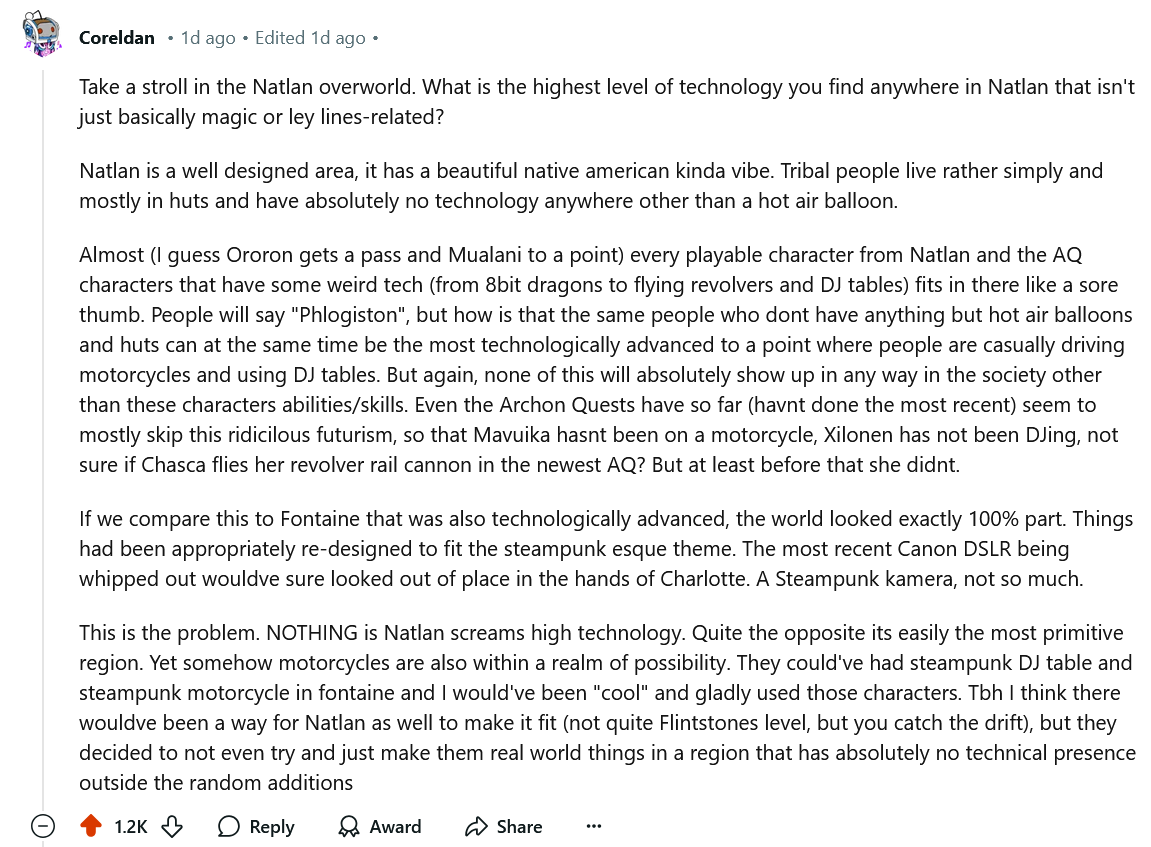
Task: Click the "1d ago" comment timestamp
Action: (208, 38)
